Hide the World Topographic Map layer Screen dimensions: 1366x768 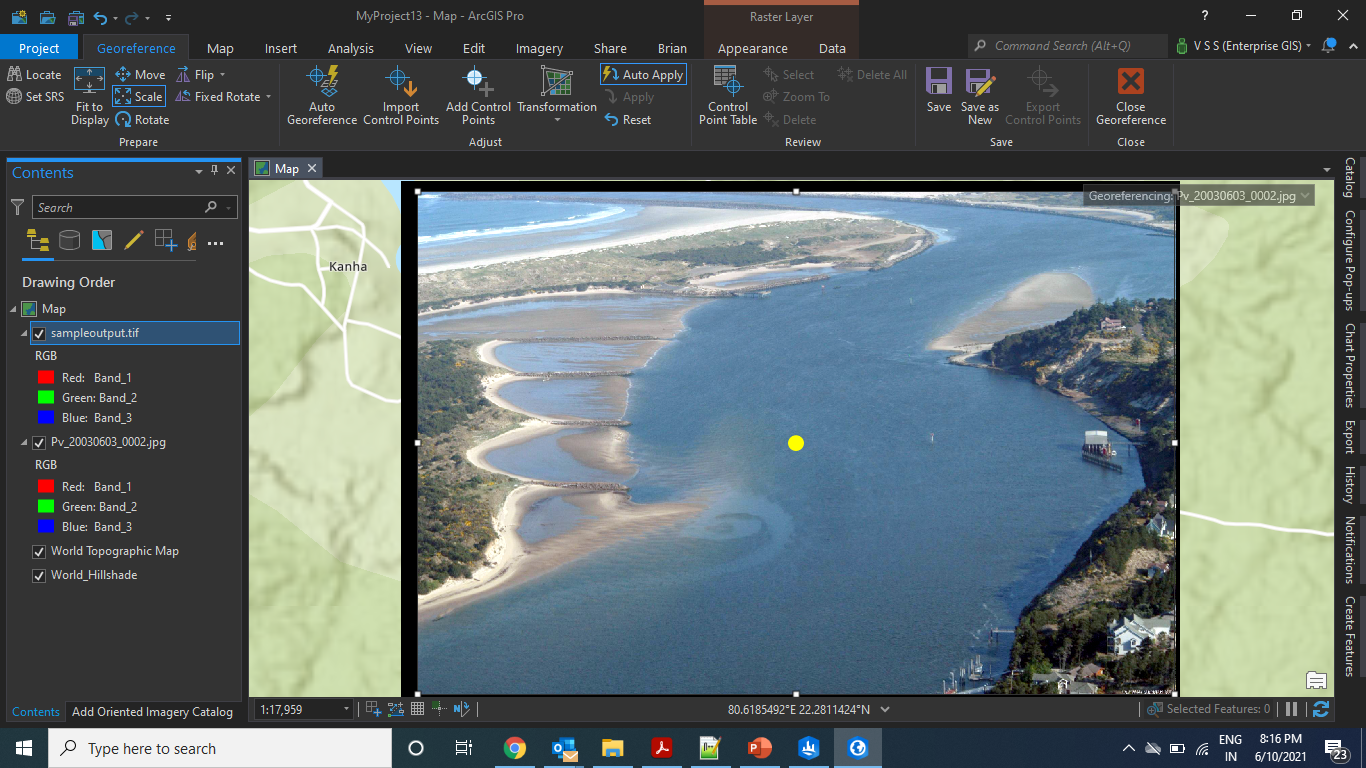pyautogui.click(x=38, y=551)
